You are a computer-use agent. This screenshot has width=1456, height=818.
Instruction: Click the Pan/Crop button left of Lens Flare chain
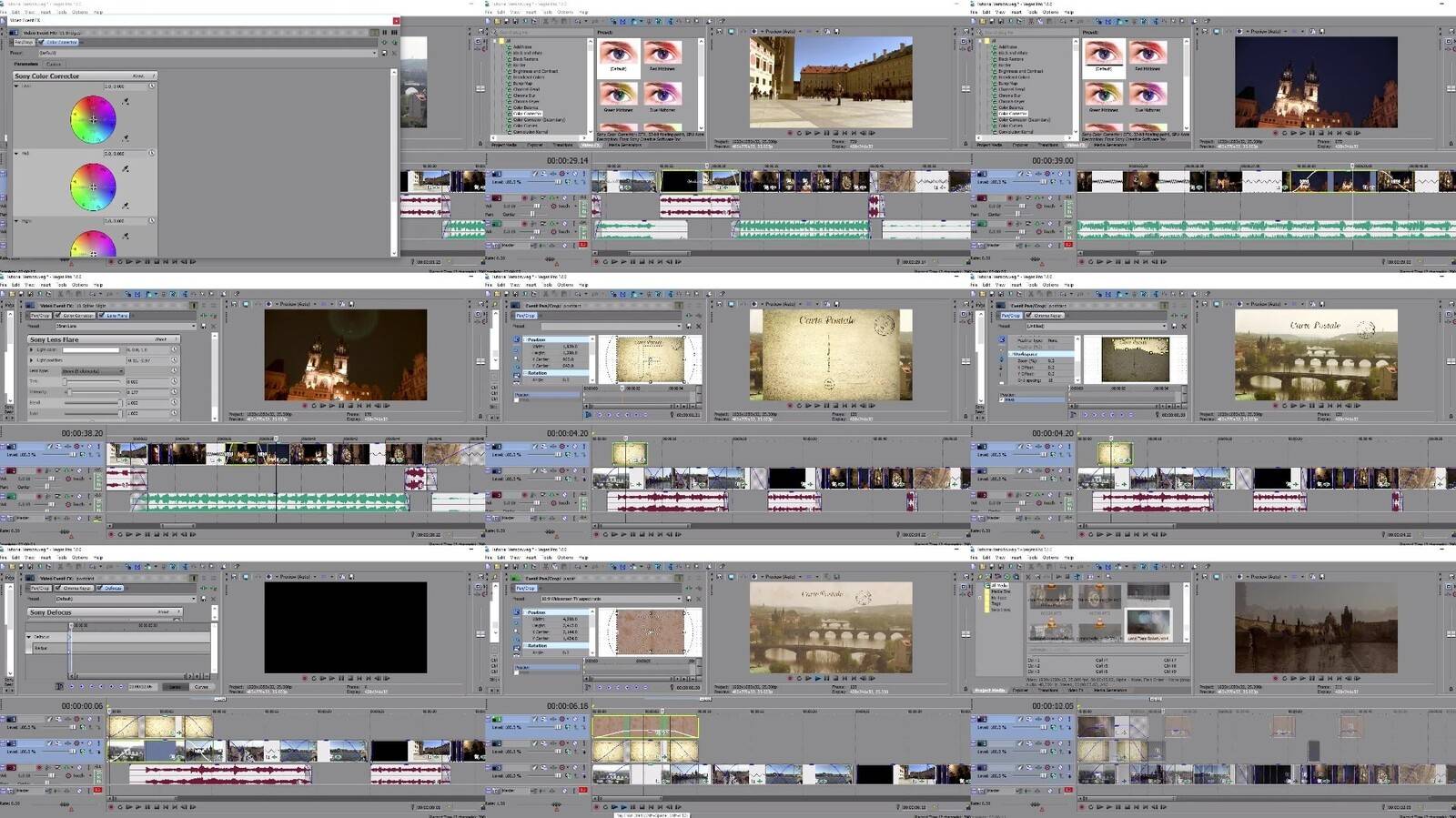tap(40, 315)
